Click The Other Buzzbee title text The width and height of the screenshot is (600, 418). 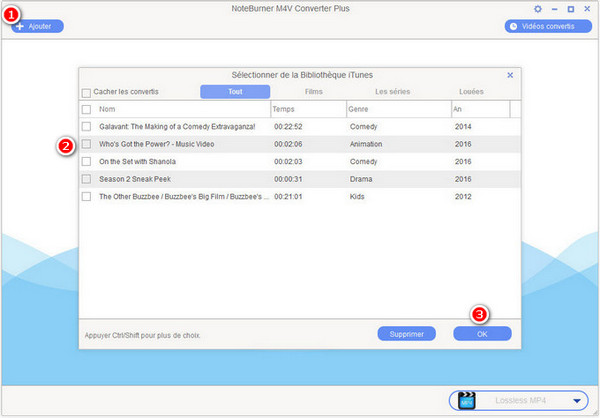click(x=184, y=196)
